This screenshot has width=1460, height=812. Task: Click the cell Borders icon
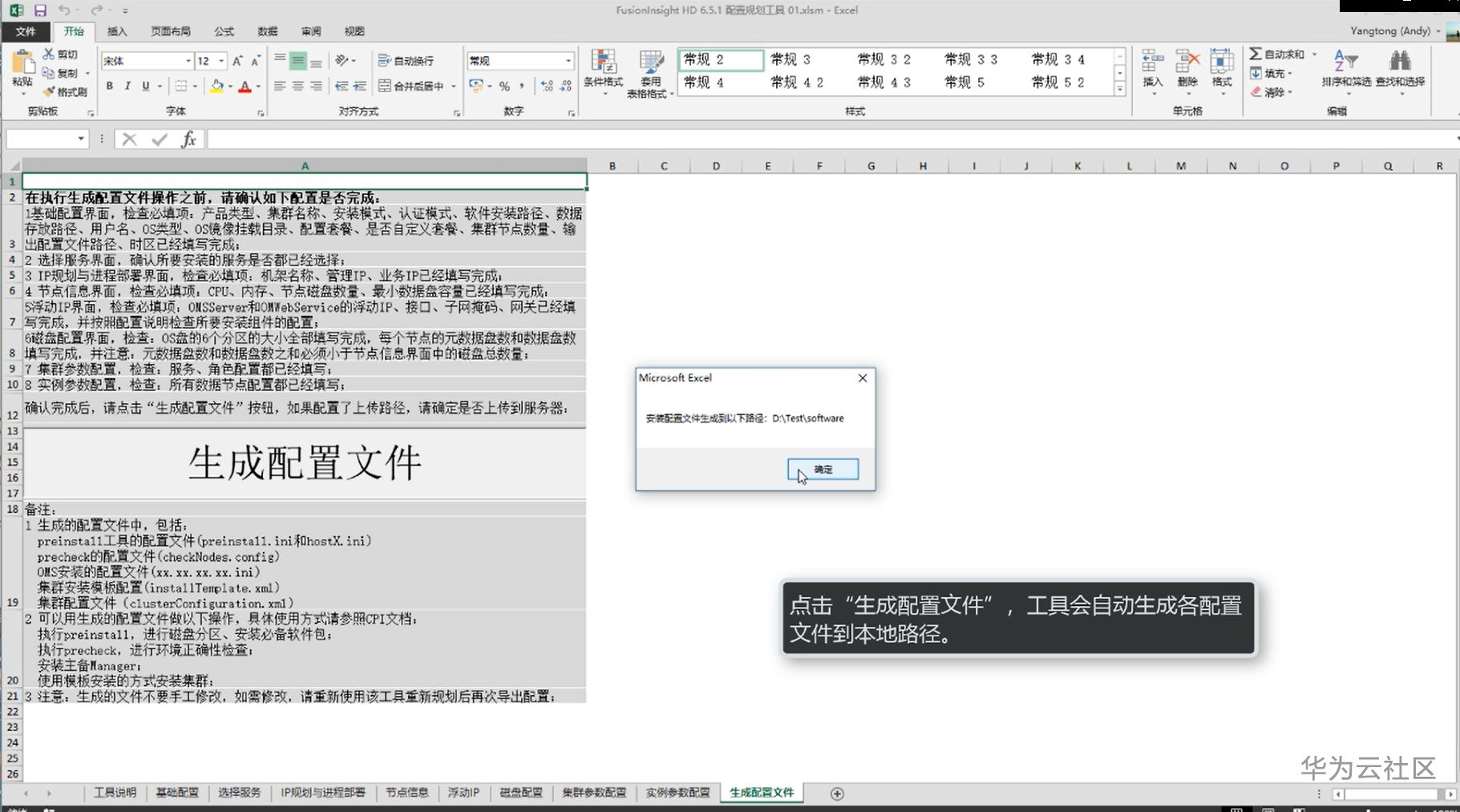click(182, 86)
